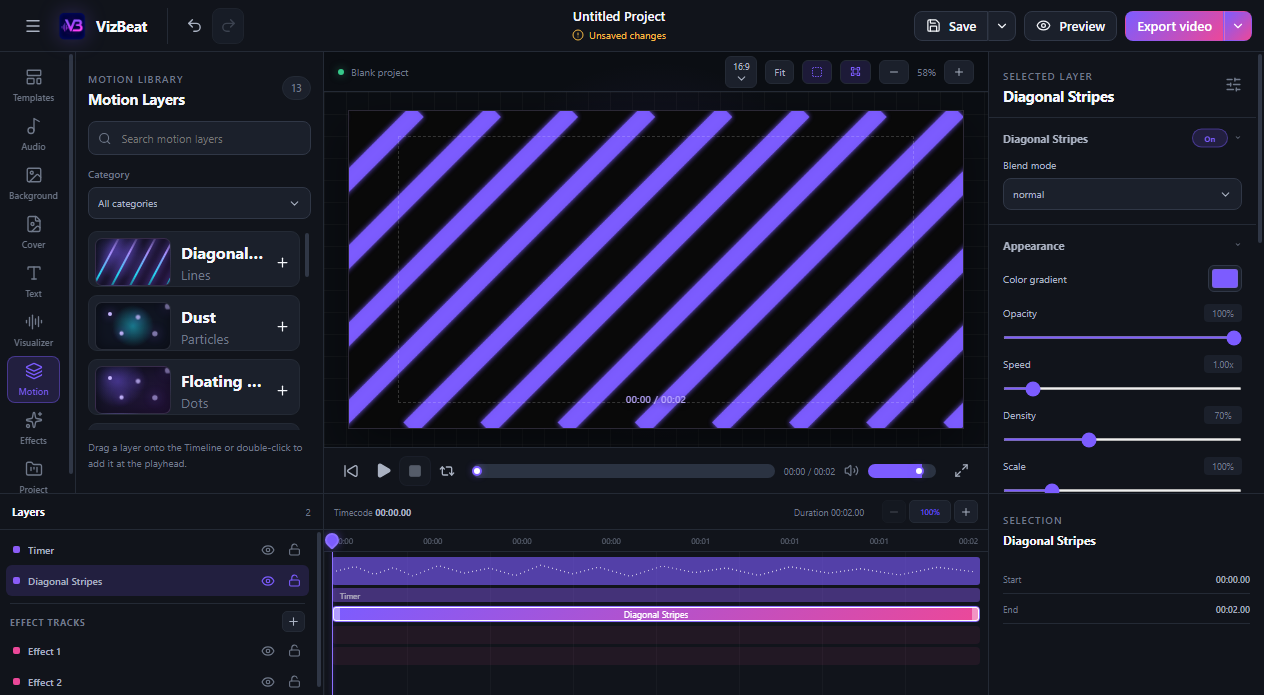Hide the Timer layer
Viewport: 1264px width, 695px height.
[268, 550]
